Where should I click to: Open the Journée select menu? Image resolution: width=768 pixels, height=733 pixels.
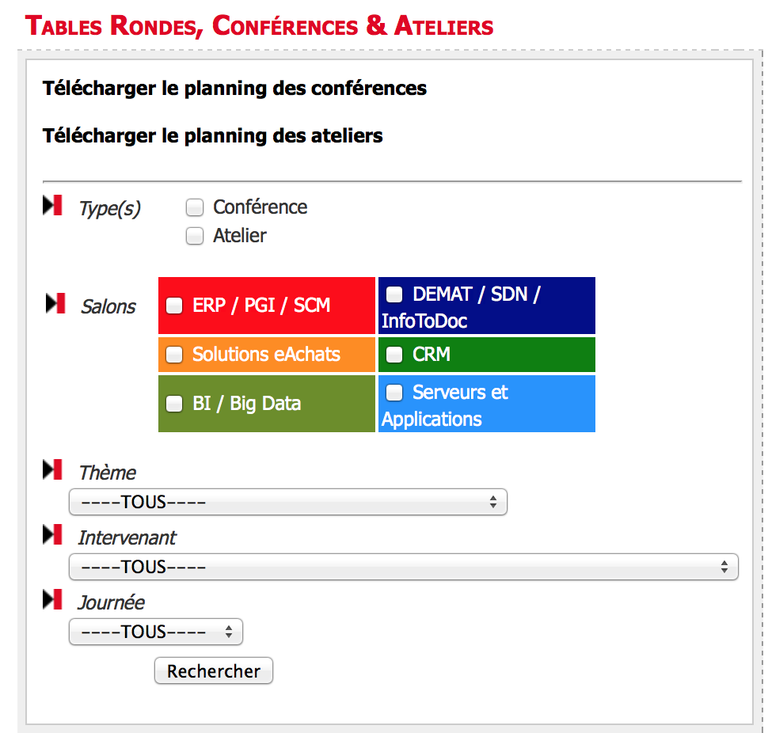tap(156, 632)
